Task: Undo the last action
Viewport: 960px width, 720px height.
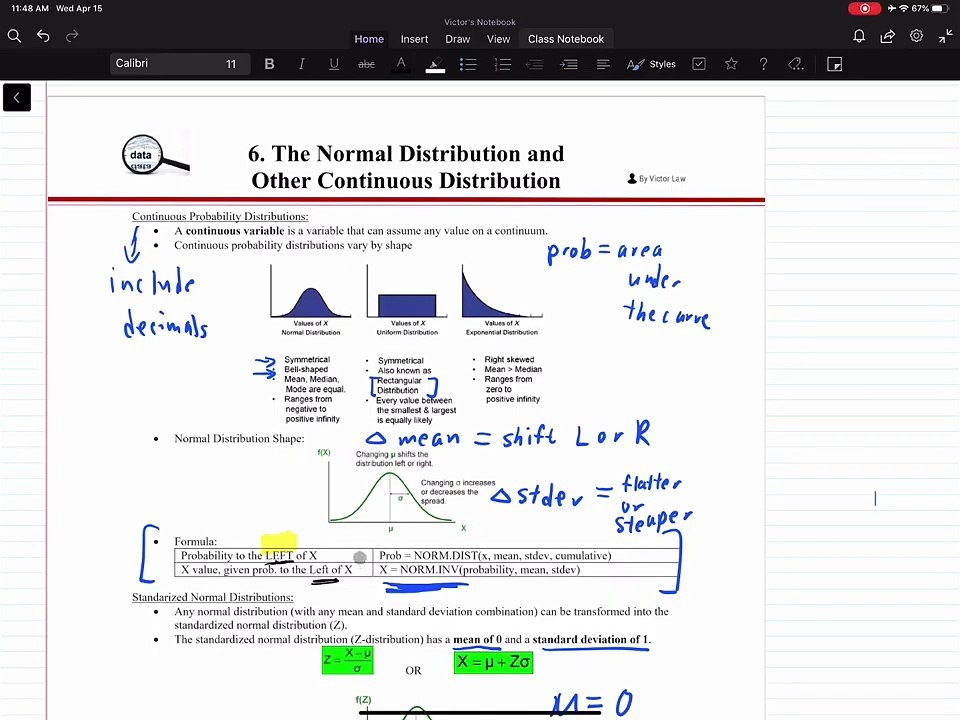Action: (x=43, y=36)
